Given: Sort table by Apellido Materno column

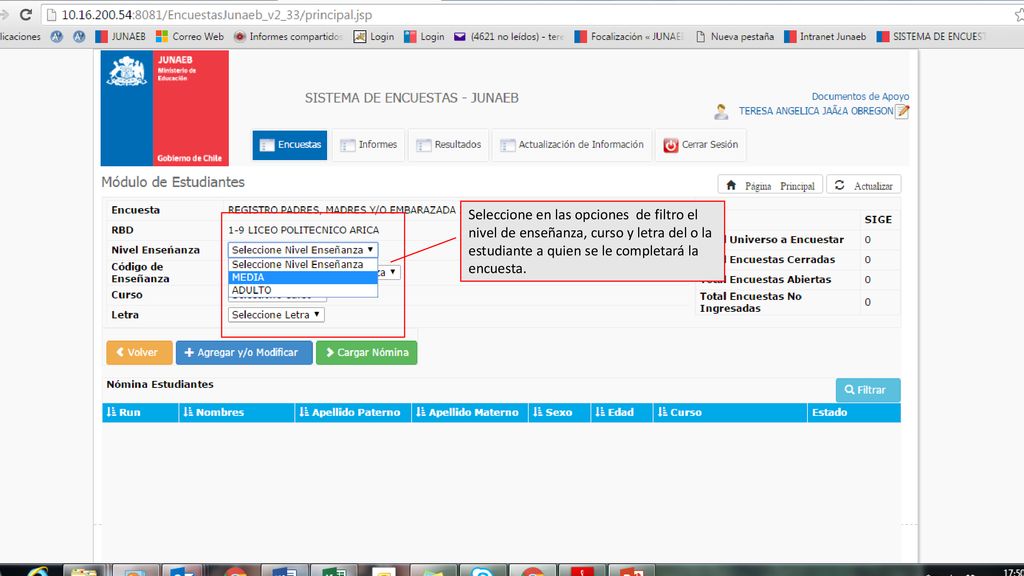Looking at the screenshot, I should click(x=470, y=412).
